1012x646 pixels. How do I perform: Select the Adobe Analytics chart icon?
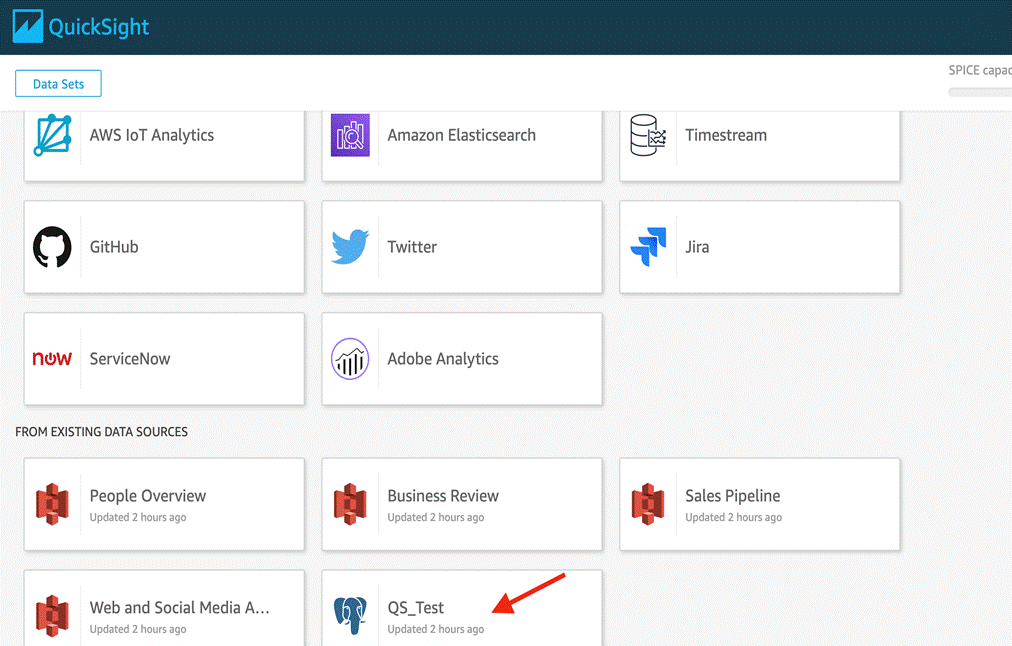coord(350,359)
